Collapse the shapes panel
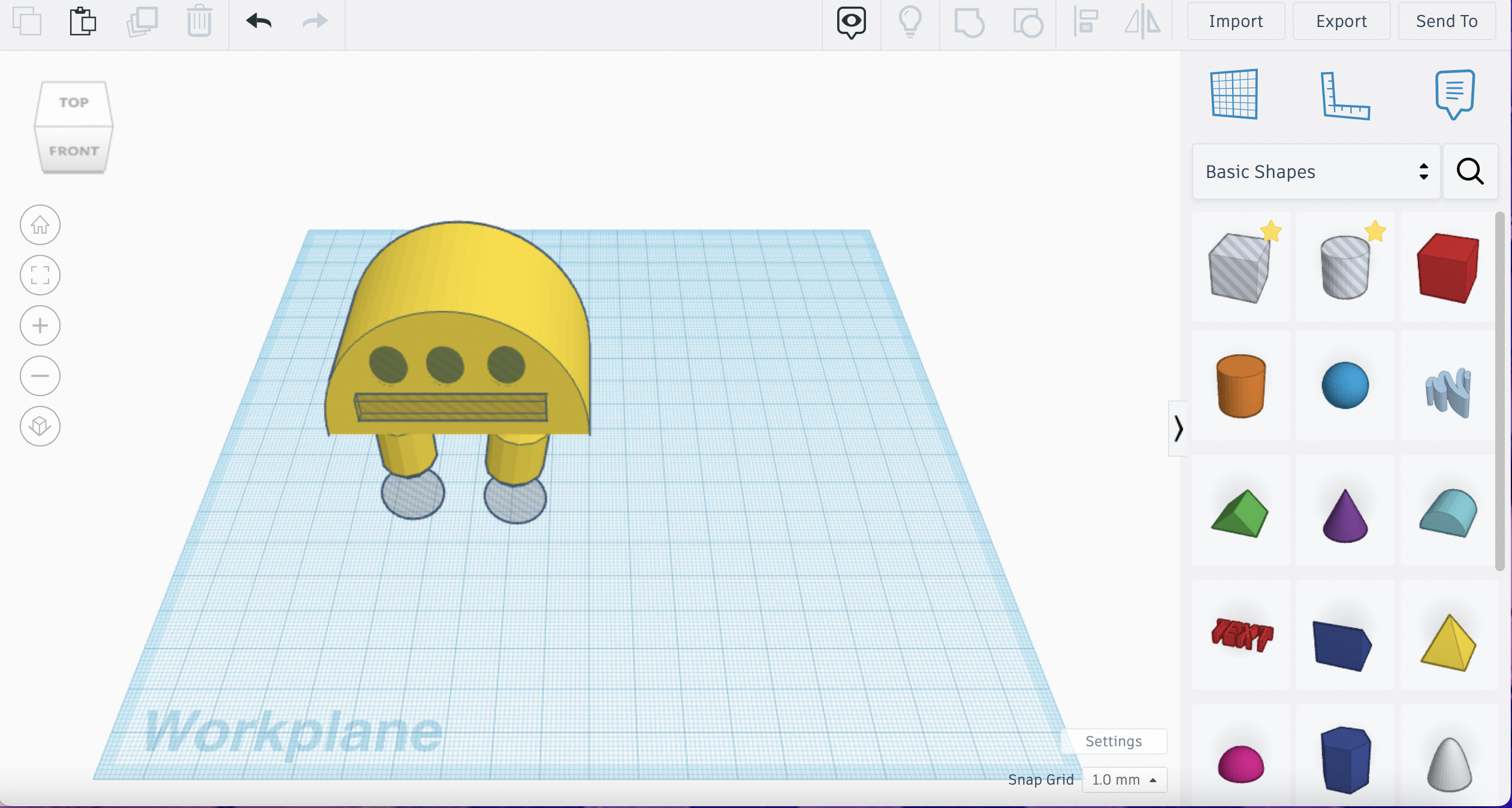The height and width of the screenshot is (808, 1512). pos(1178,429)
